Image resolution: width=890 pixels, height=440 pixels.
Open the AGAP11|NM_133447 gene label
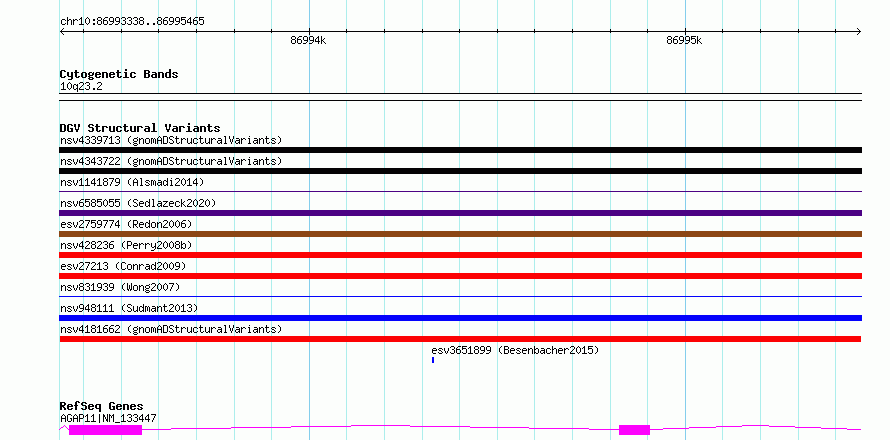point(108,418)
